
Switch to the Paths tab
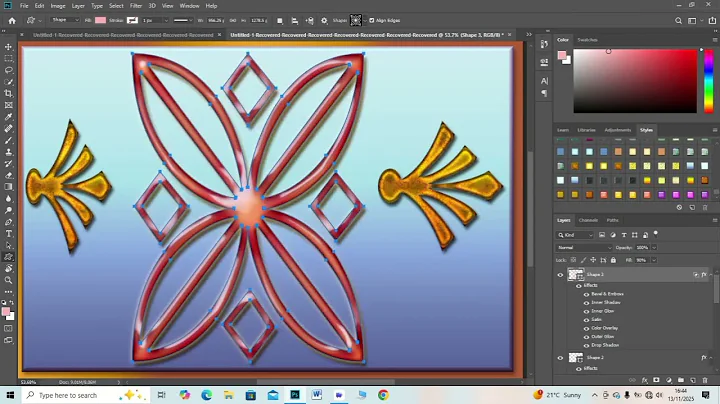[613, 220]
